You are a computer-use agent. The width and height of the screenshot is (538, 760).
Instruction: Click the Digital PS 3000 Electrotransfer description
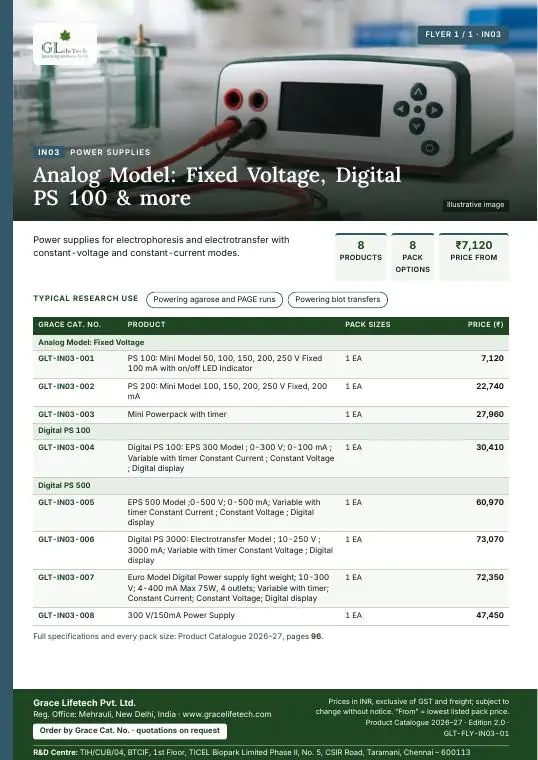[x=230, y=550]
